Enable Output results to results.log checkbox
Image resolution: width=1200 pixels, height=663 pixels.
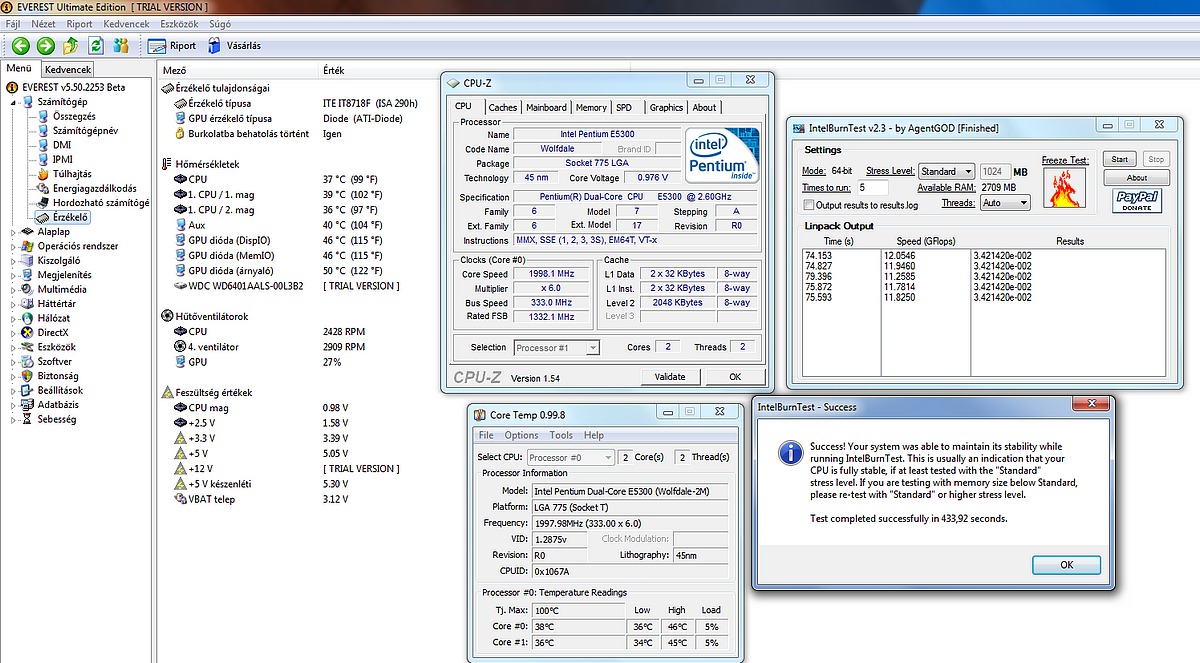[x=809, y=204]
